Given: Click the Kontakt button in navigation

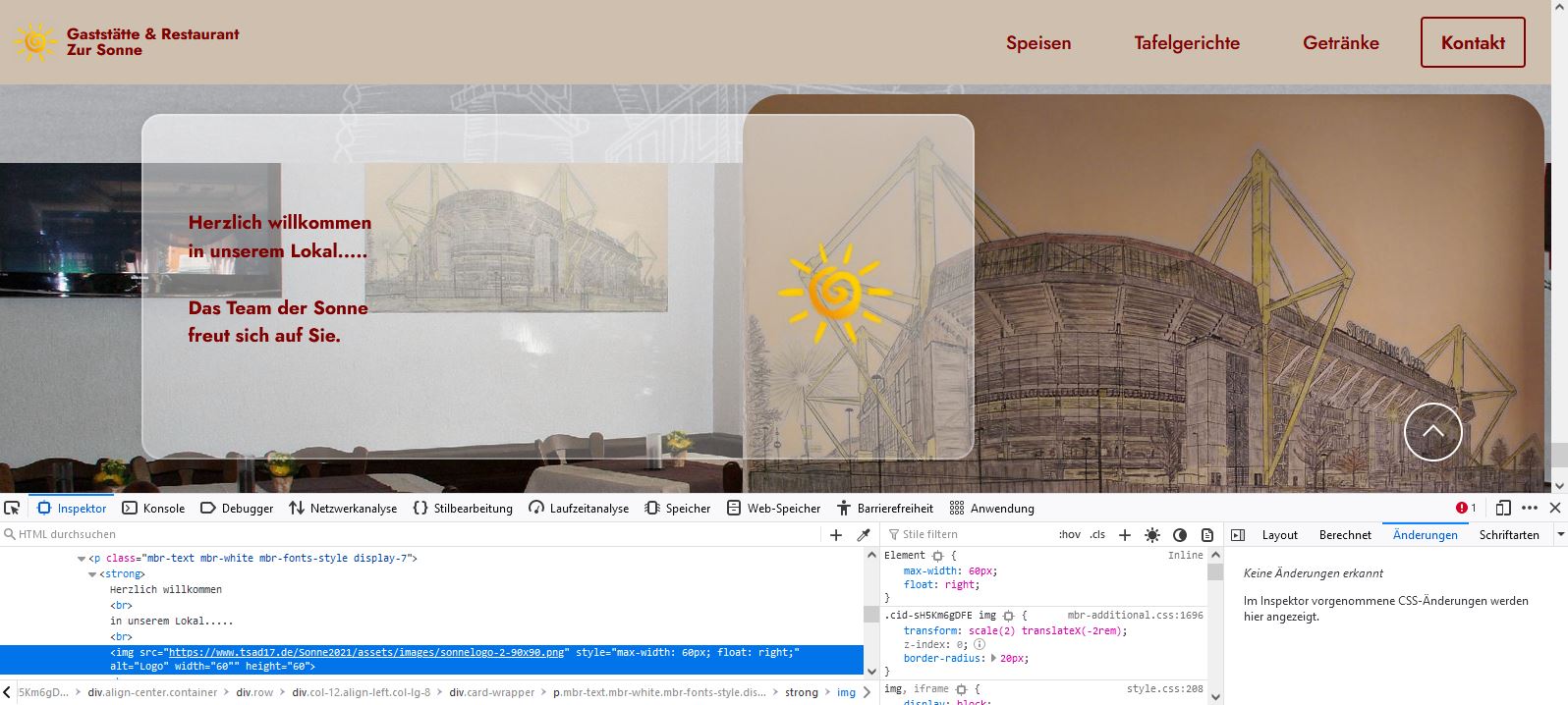Looking at the screenshot, I should [x=1472, y=42].
